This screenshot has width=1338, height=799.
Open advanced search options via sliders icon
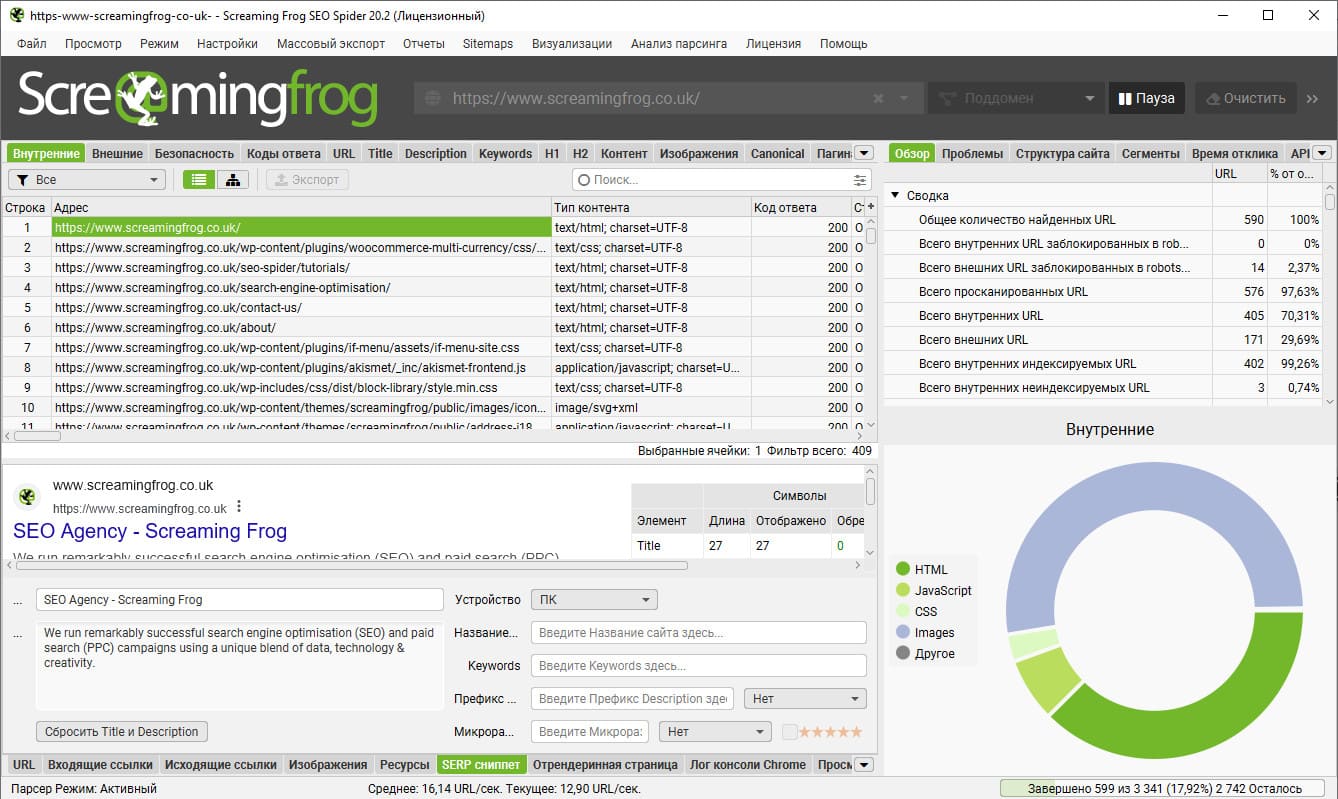[858, 180]
